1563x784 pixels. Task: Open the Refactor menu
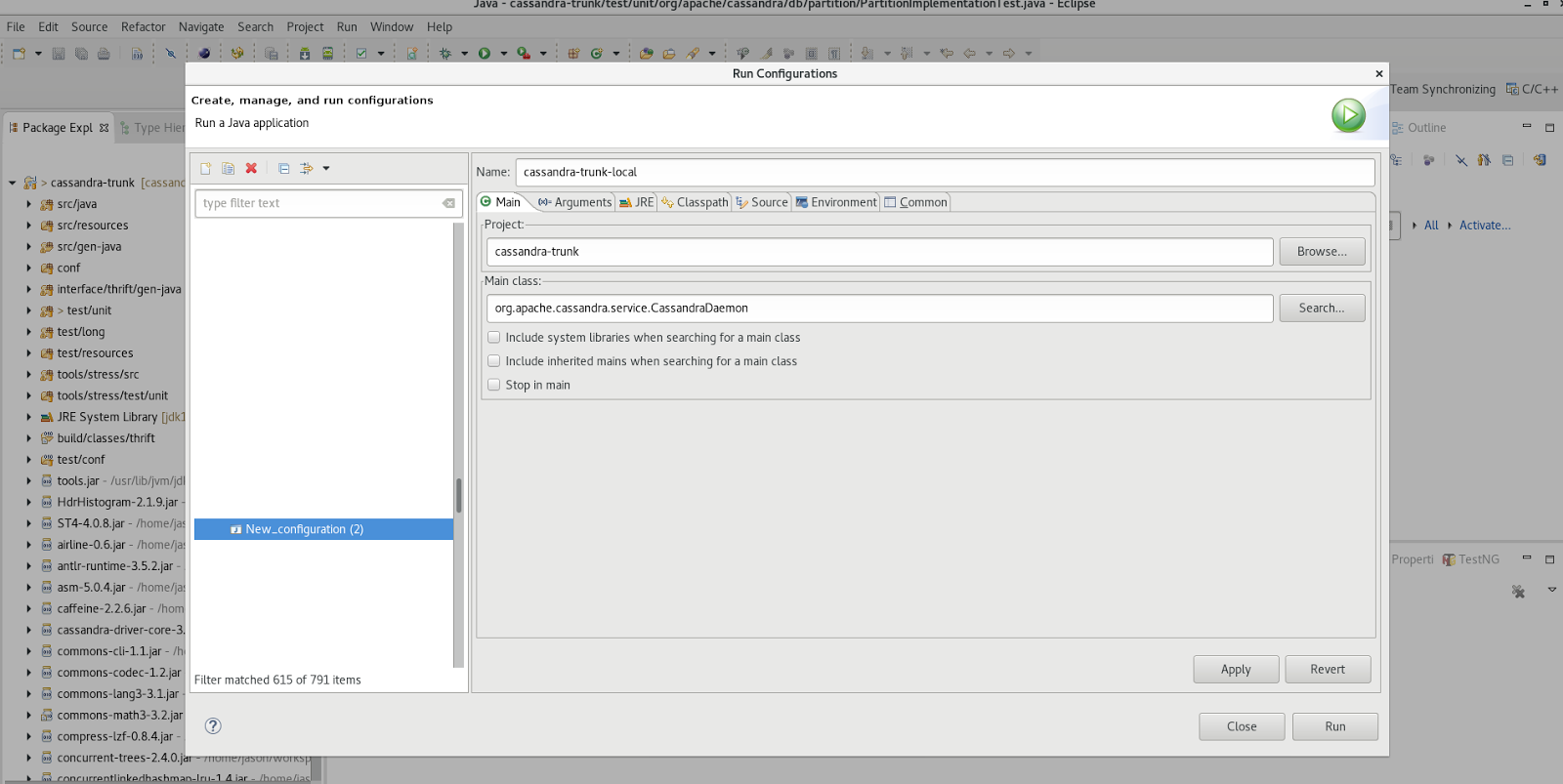click(144, 27)
